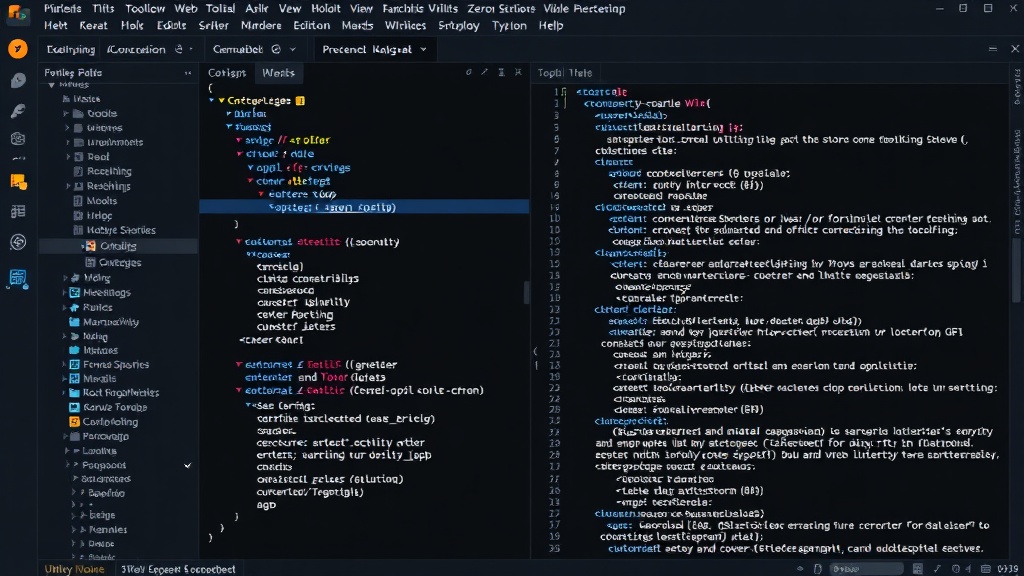
Task: Toggle the checkmark on the Pongooot row
Action: pyautogui.click(x=188, y=466)
